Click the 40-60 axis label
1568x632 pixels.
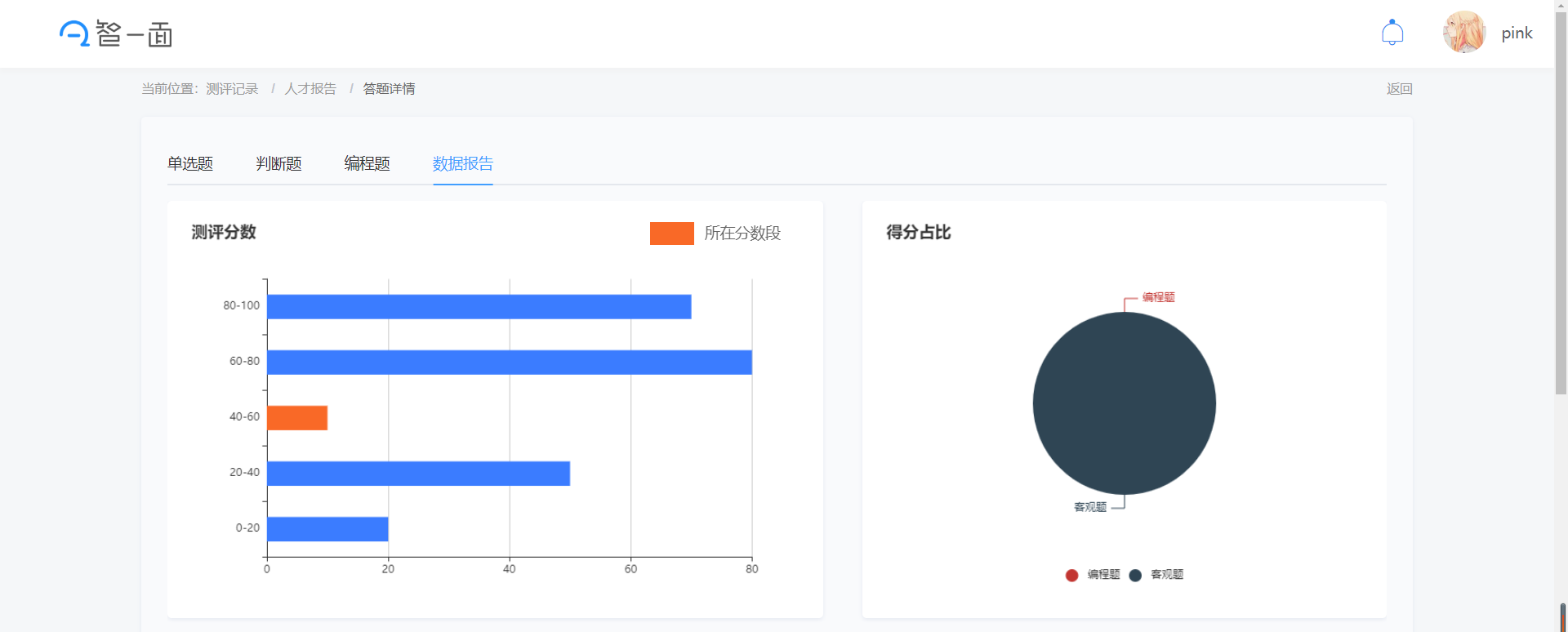244,416
